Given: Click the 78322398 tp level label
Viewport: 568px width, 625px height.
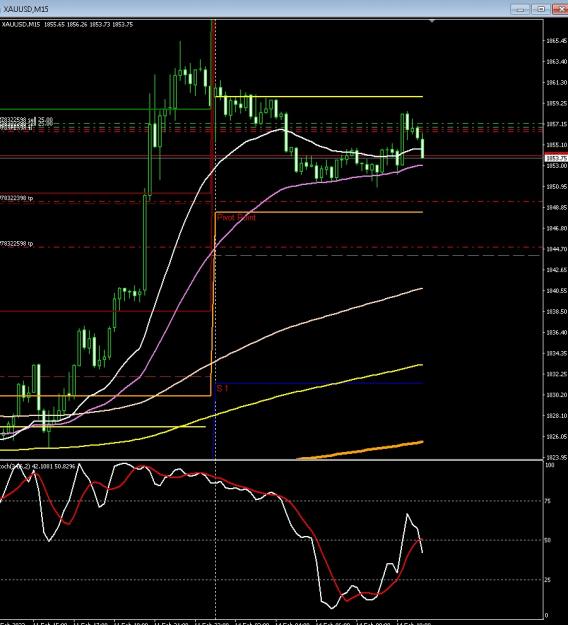Looking at the screenshot, I should [17, 198].
